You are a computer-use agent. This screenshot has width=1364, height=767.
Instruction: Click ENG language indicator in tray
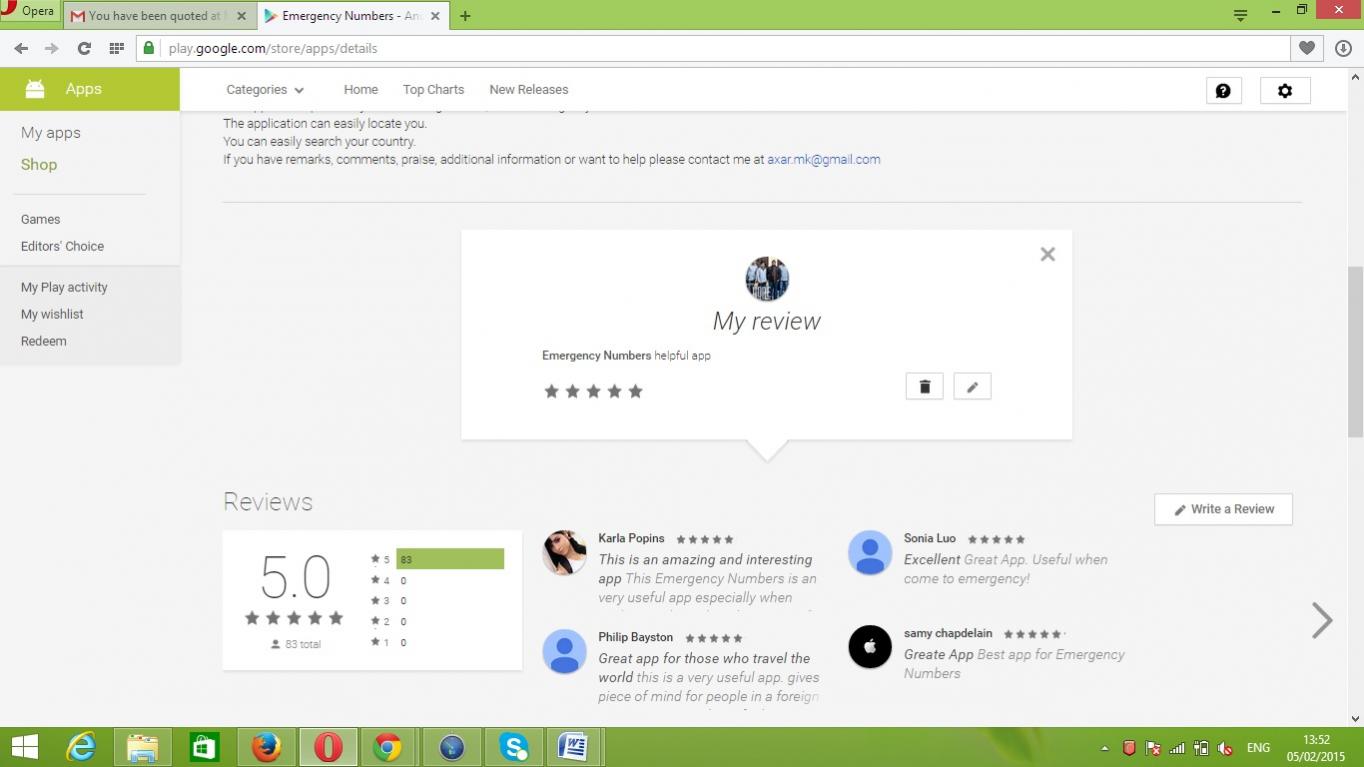tap(1258, 748)
